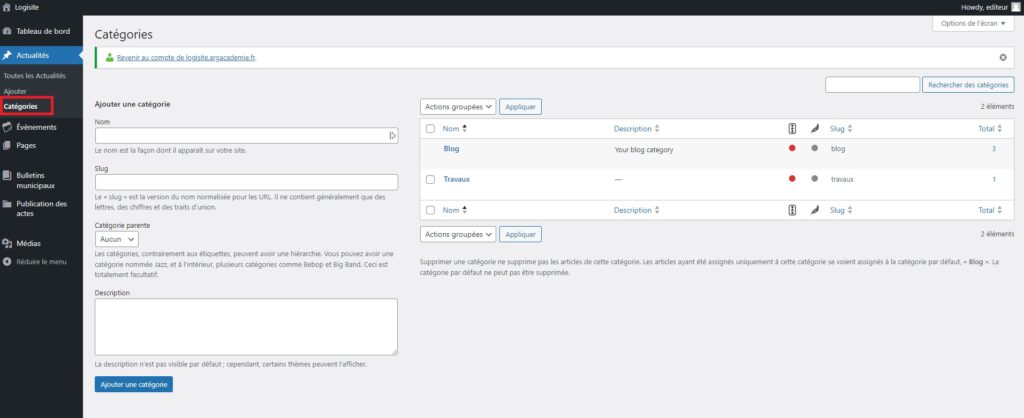Click the red SEO dot for Blog
Image resolution: width=1024 pixels, height=418 pixels.
pos(792,149)
